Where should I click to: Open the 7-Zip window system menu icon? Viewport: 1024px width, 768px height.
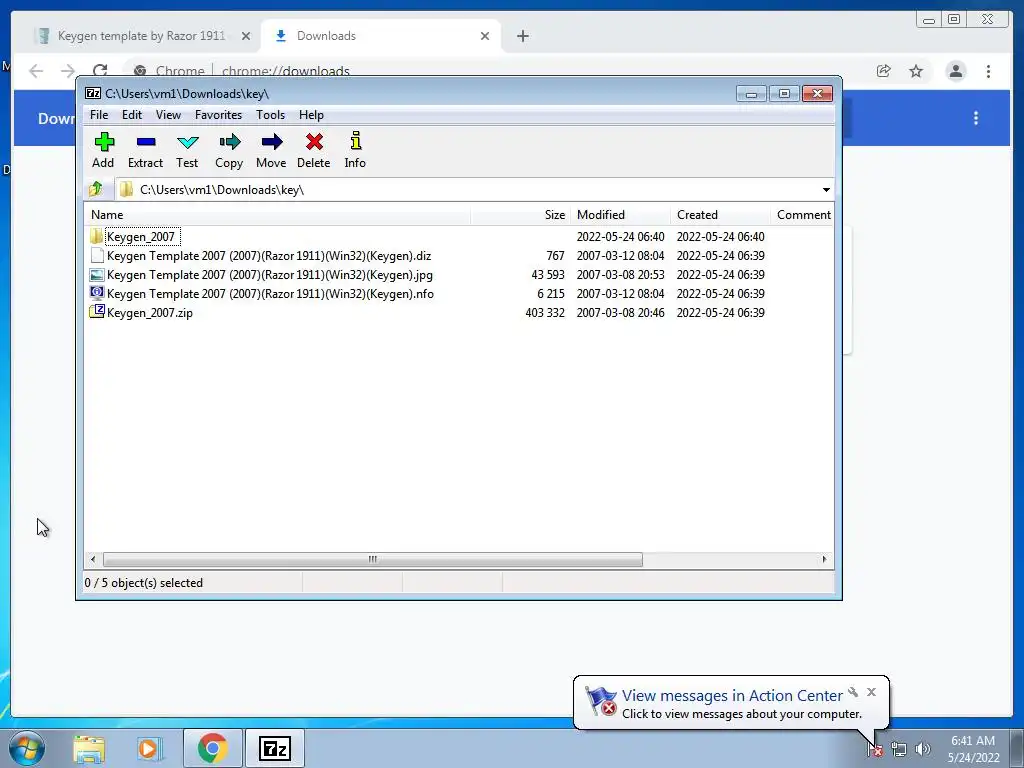[x=93, y=93]
